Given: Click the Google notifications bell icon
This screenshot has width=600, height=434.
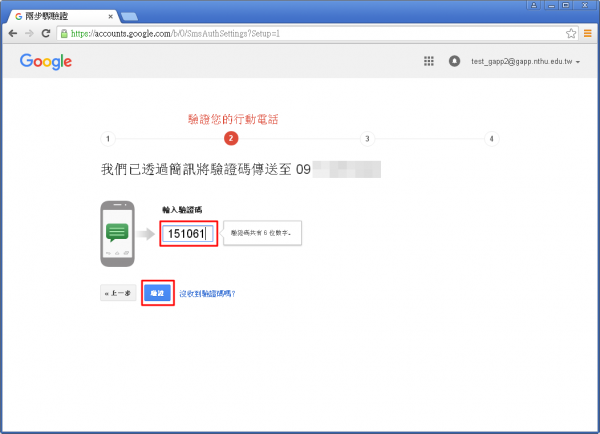Looking at the screenshot, I should click(x=455, y=61).
